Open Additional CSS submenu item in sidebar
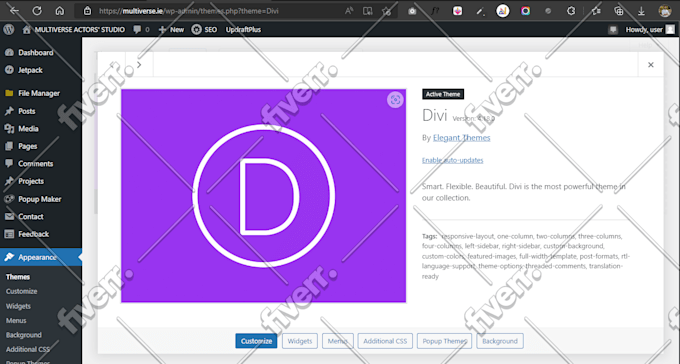The width and height of the screenshot is (680, 364). coord(28,349)
